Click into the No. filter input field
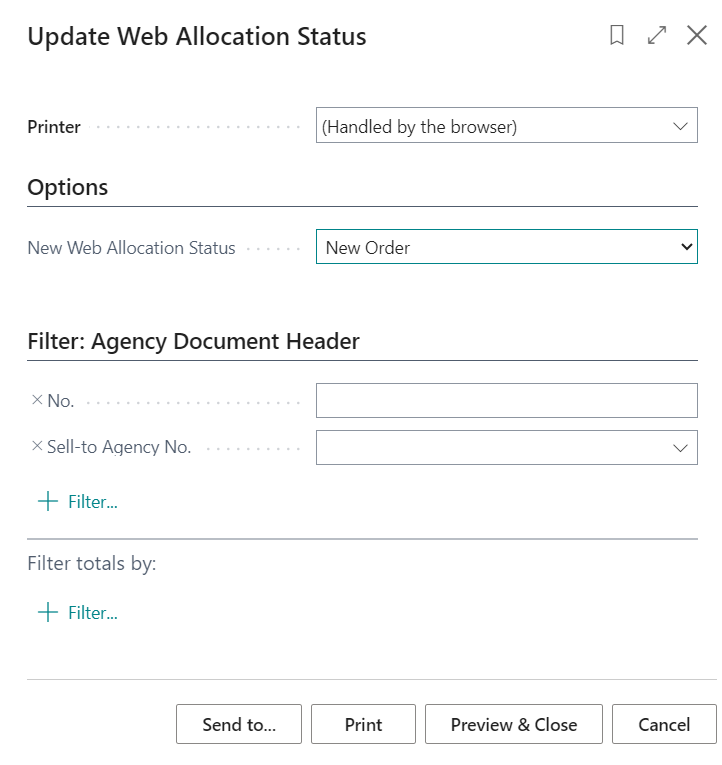The height and width of the screenshot is (765, 722). pos(506,401)
